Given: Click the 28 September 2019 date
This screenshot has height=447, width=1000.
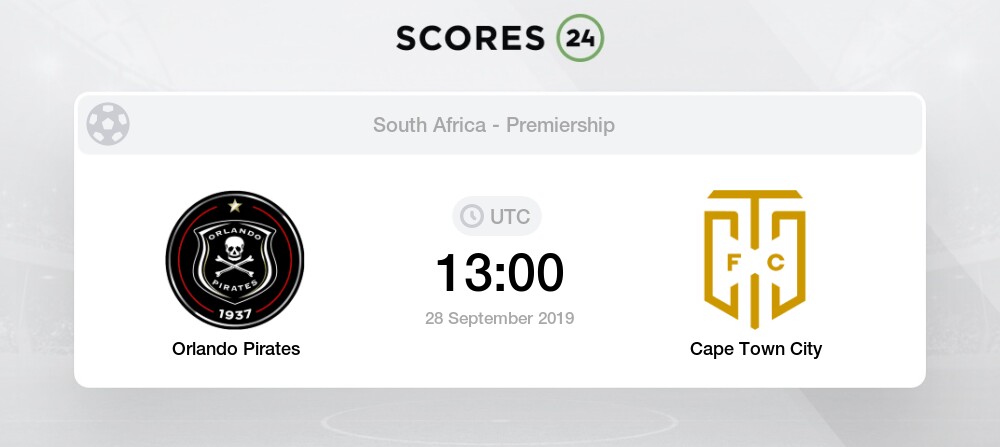Looking at the screenshot, I should (499, 318).
